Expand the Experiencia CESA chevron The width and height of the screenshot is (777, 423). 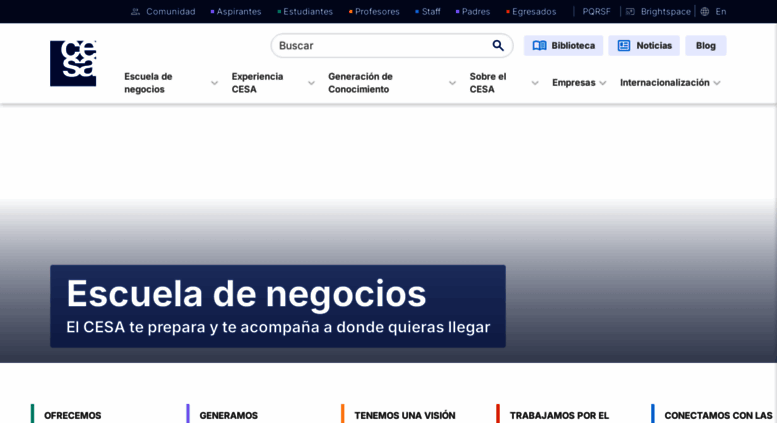[x=311, y=83]
